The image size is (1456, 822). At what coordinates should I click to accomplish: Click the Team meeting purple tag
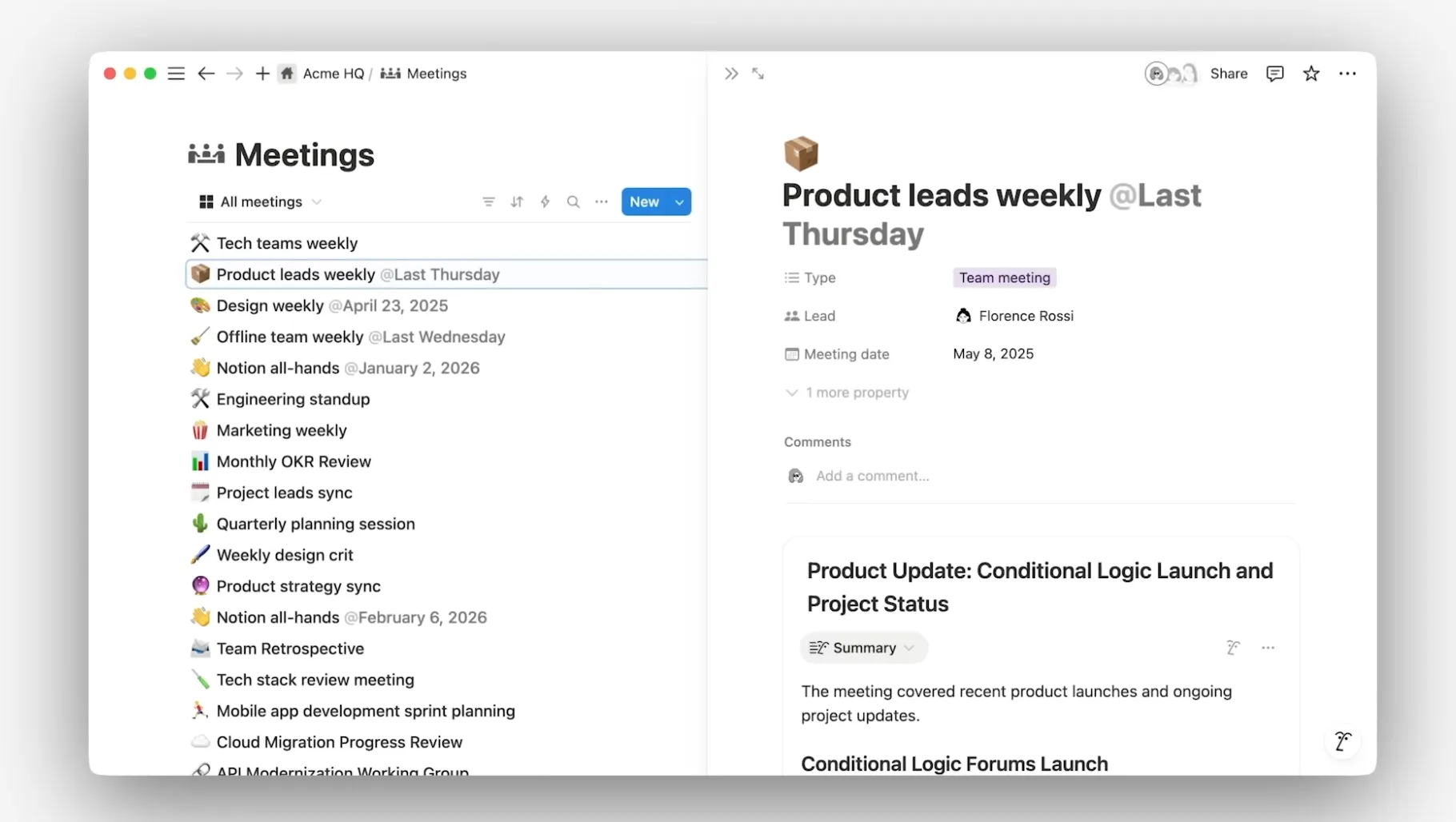(1005, 277)
